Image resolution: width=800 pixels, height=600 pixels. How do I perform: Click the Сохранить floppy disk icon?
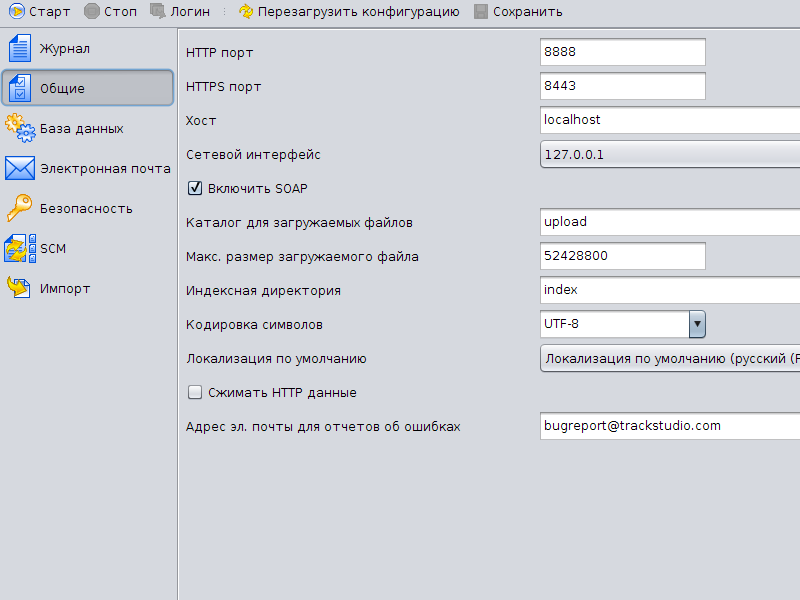click(x=481, y=12)
